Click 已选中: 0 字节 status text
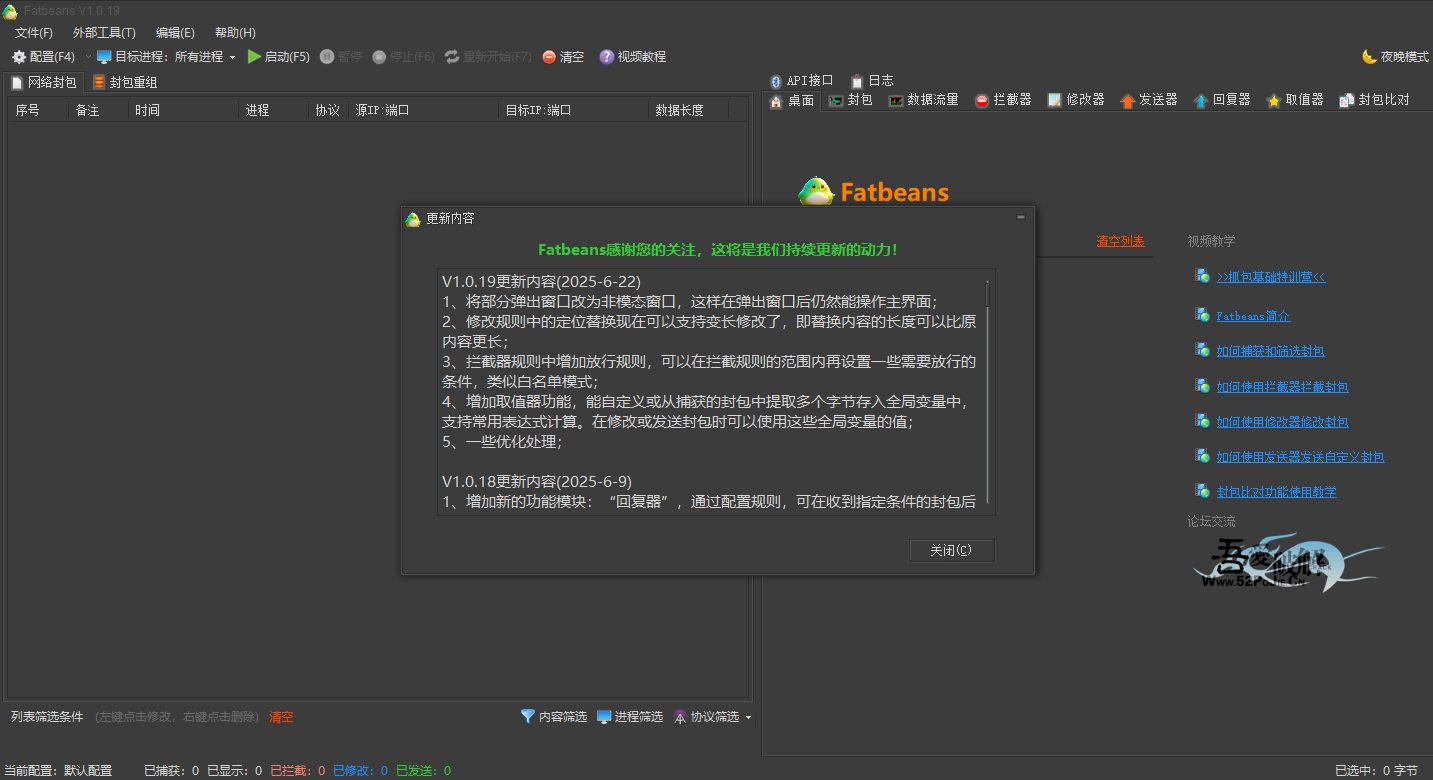The width and height of the screenshot is (1433, 780). [1376, 771]
